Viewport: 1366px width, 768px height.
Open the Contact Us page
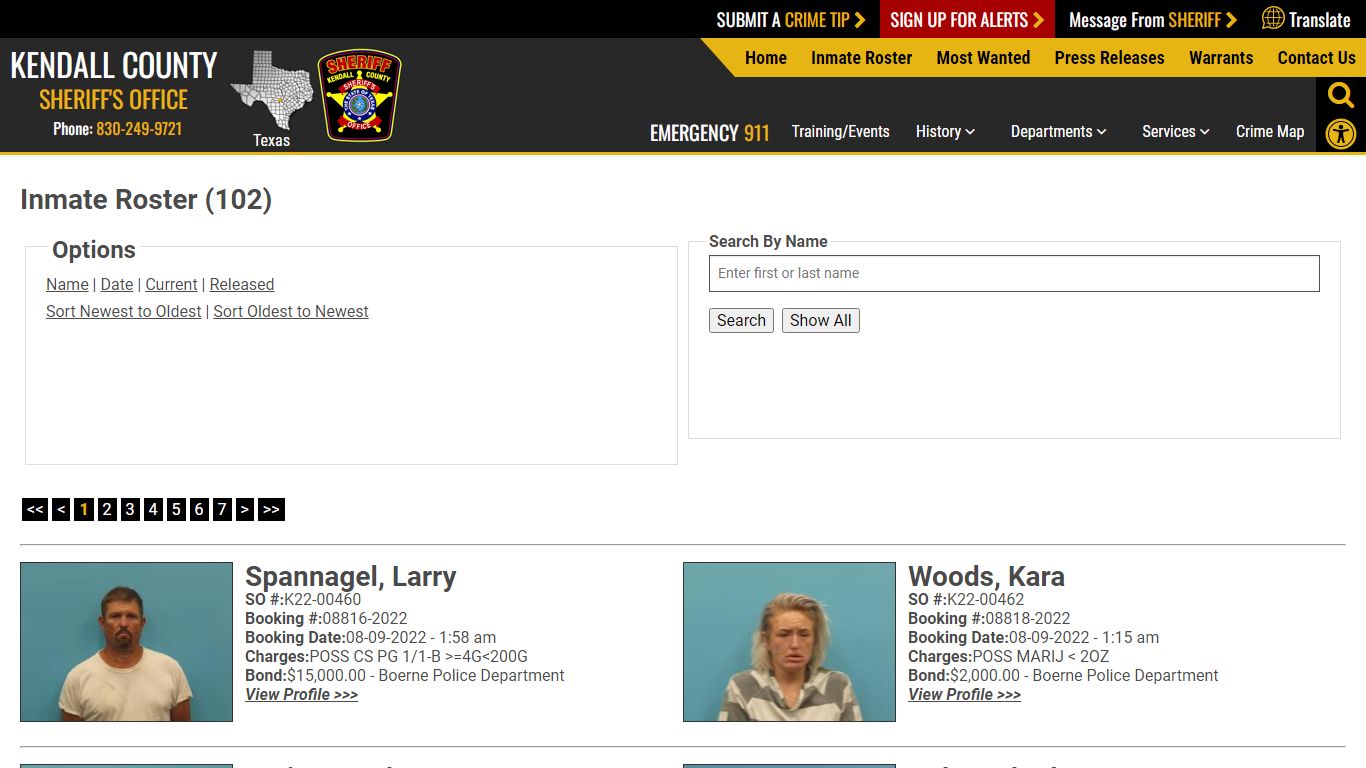click(1317, 58)
